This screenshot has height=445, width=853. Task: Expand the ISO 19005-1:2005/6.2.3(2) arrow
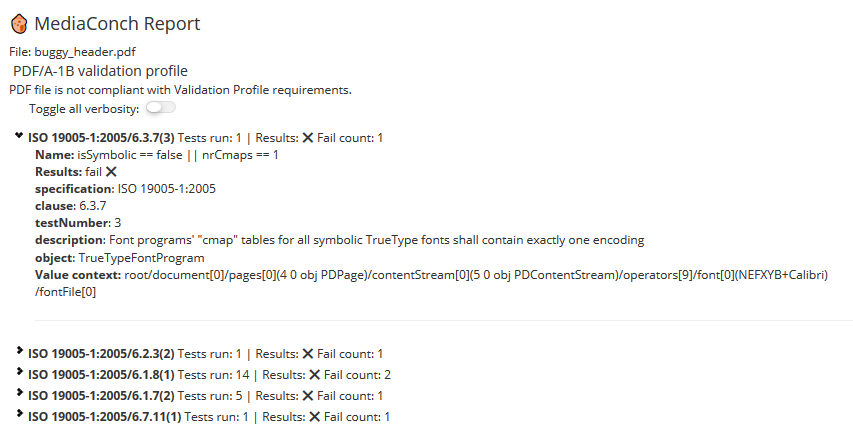click(x=20, y=350)
